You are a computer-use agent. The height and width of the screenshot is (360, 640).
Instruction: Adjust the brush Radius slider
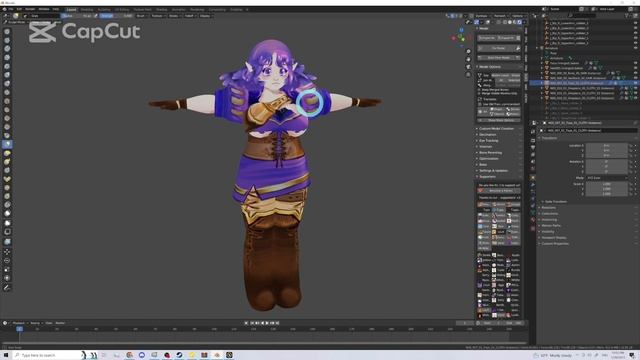click(x=77, y=16)
